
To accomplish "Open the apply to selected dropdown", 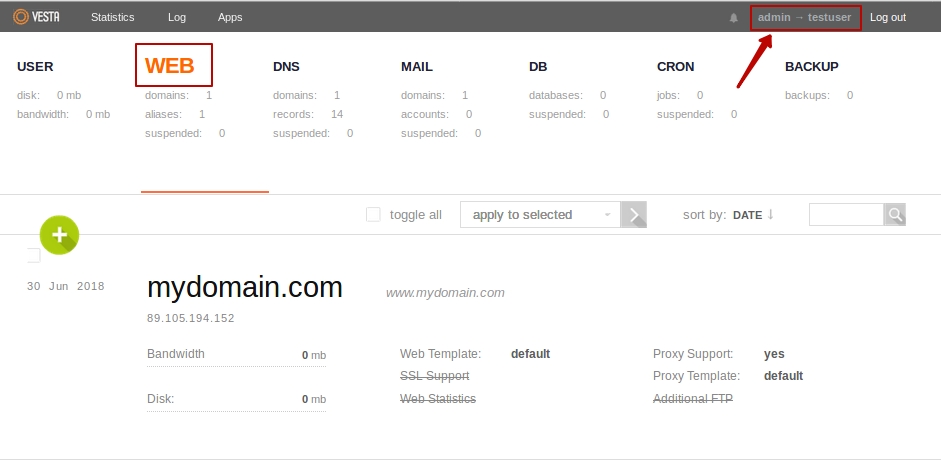I will coord(540,215).
